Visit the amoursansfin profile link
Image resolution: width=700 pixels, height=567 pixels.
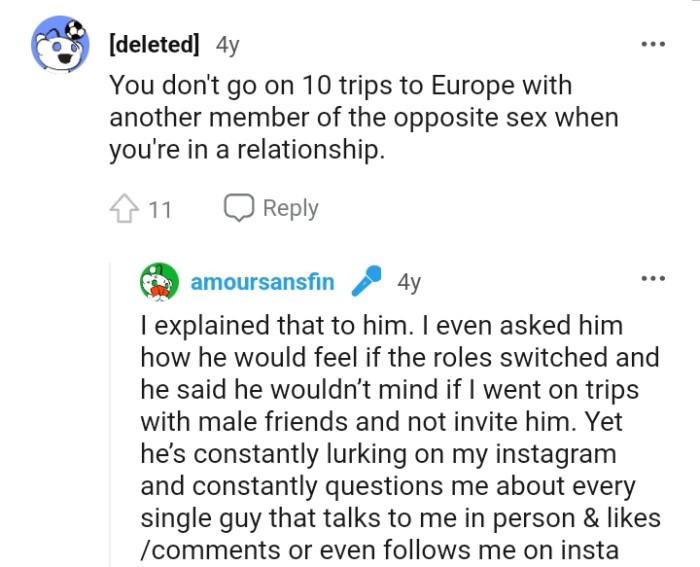click(262, 282)
